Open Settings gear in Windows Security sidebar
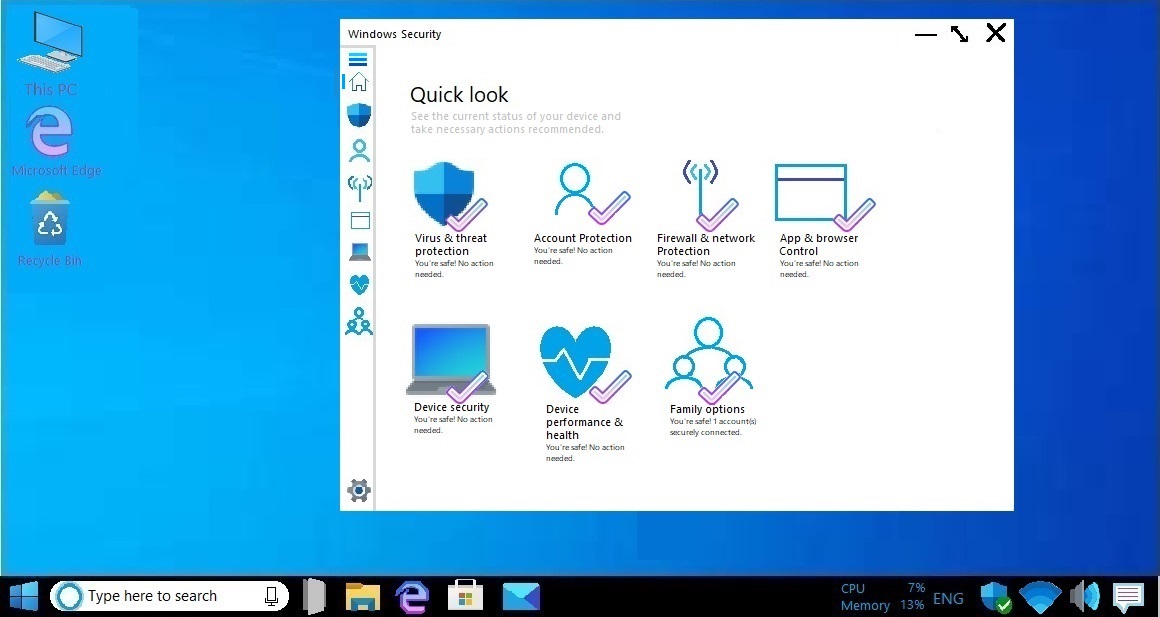Viewport: 1160px width, 617px height. (359, 490)
